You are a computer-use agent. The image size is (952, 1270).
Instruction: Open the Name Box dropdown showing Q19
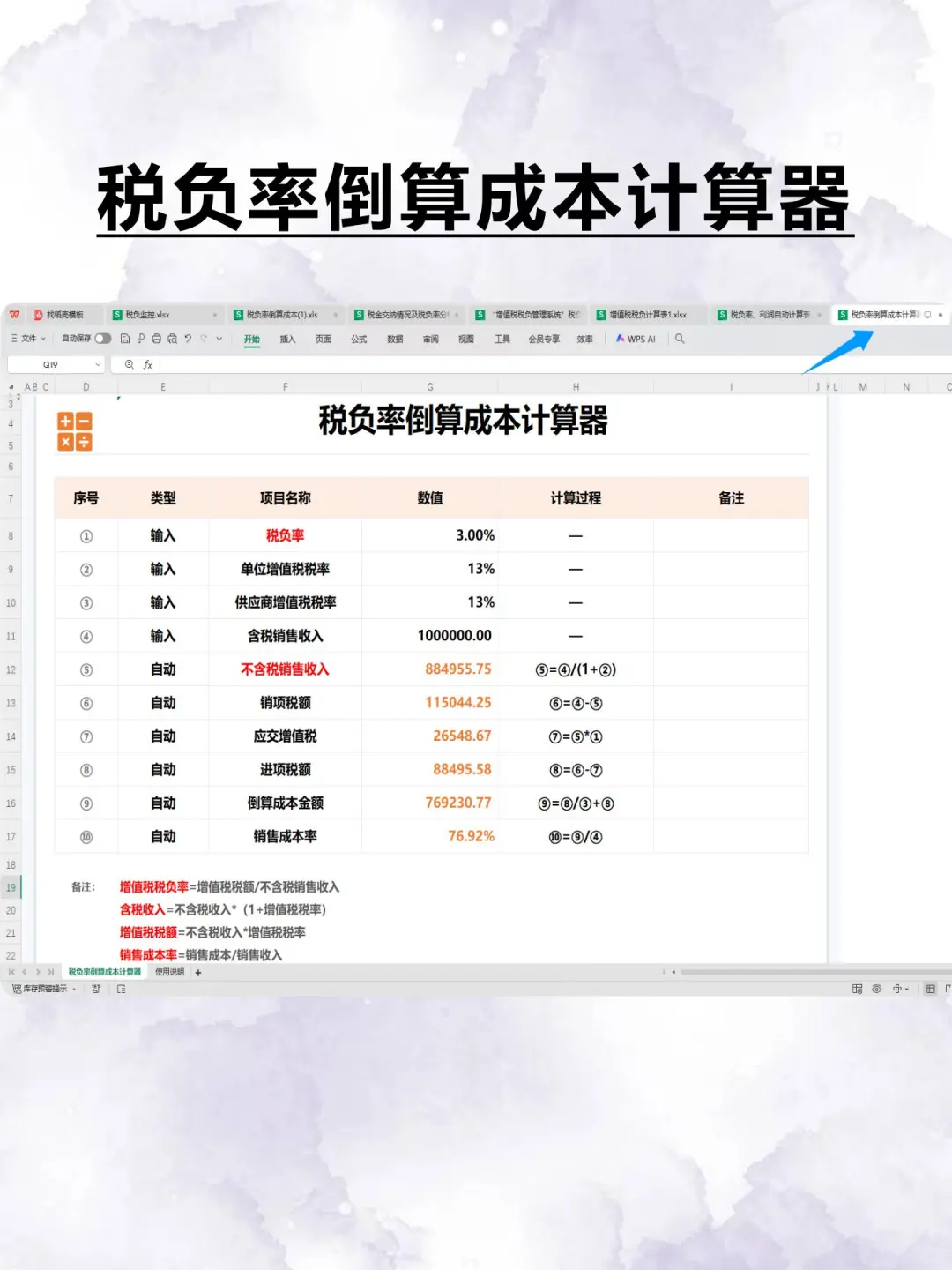coord(97,363)
